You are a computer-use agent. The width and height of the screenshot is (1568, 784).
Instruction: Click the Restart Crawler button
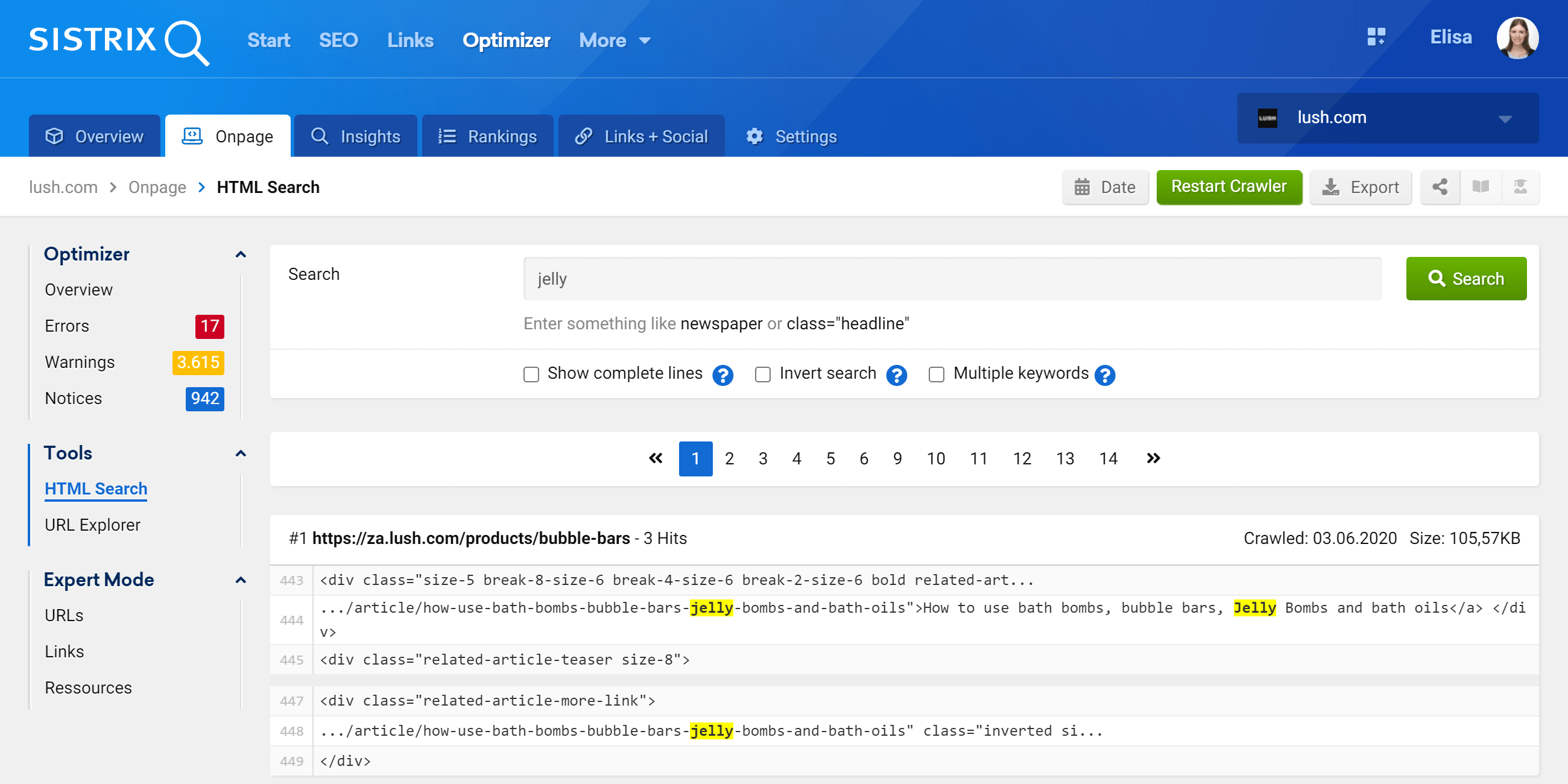1229,187
